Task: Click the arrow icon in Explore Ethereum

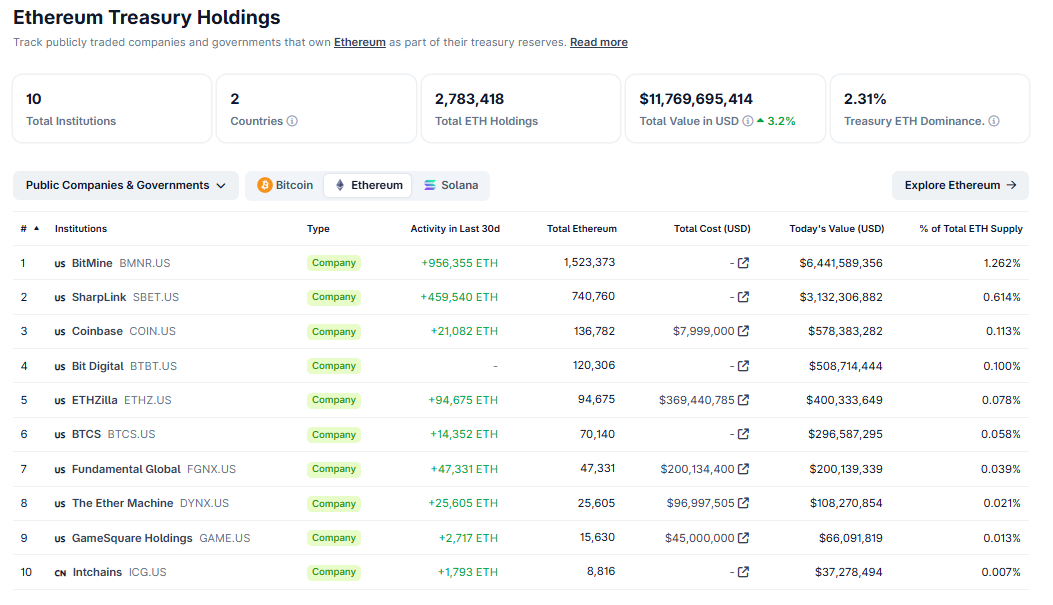Action: click(1011, 185)
